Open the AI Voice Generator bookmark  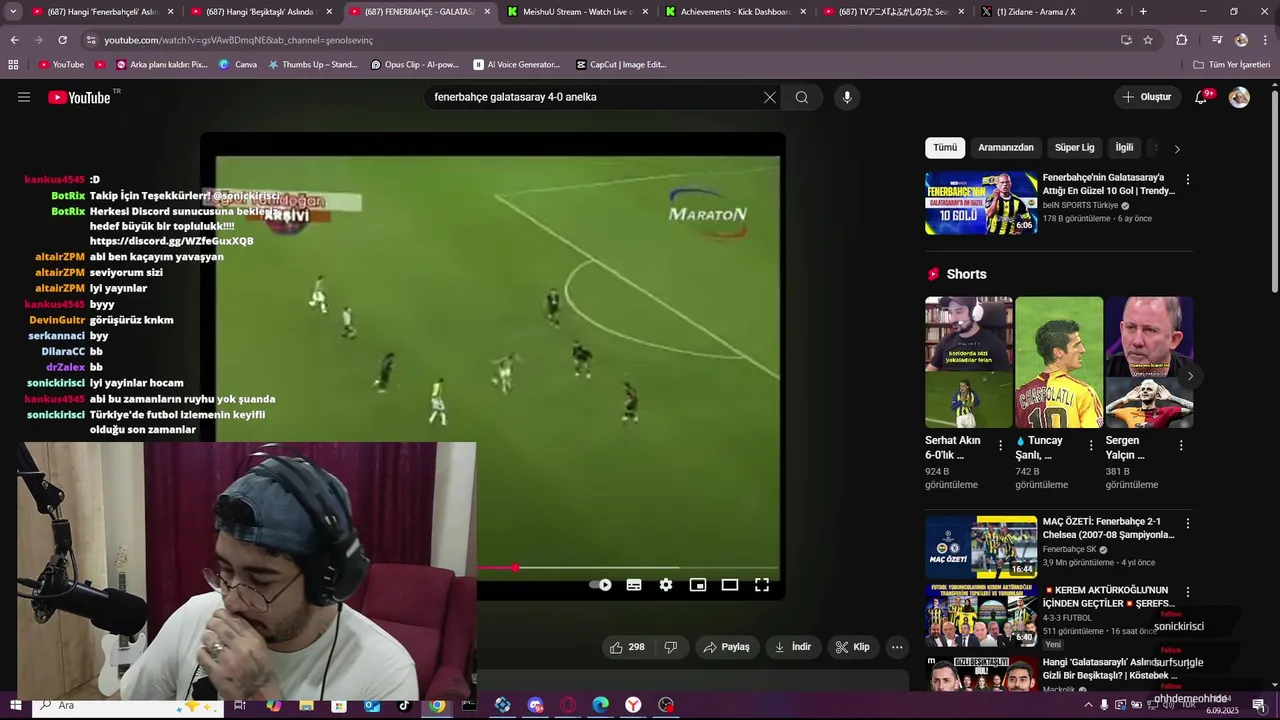(x=517, y=64)
